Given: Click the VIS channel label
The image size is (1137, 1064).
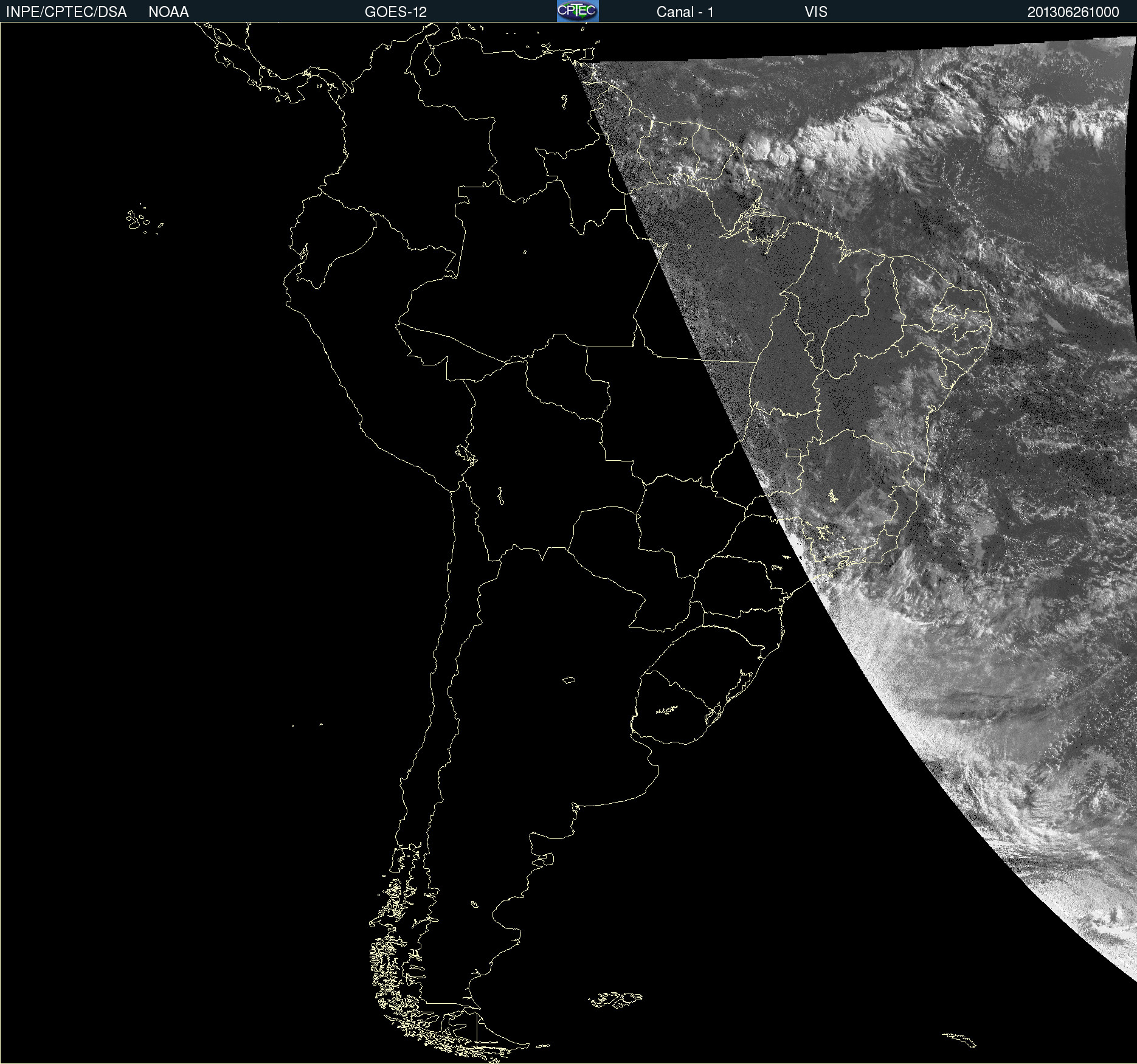Looking at the screenshot, I should [x=816, y=12].
